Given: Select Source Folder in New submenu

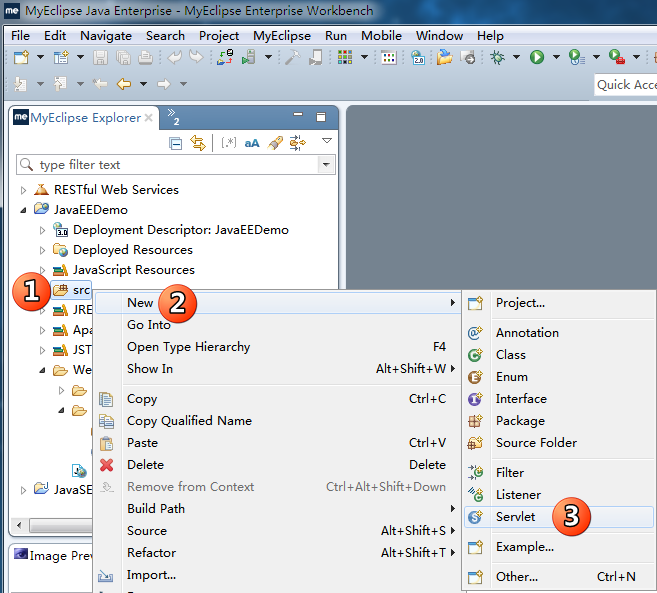Looking at the screenshot, I should (559, 443).
